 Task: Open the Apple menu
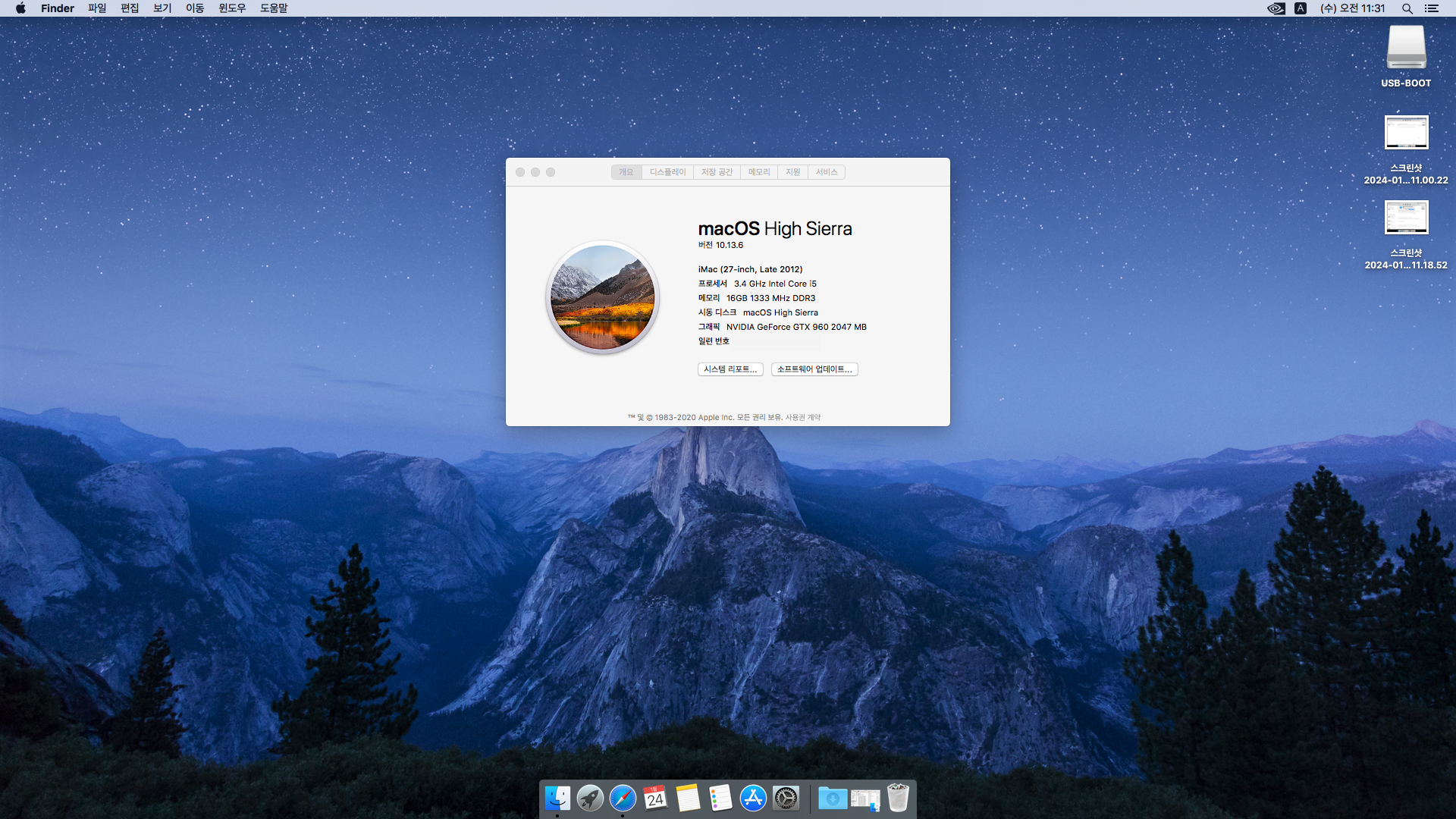click(20, 8)
